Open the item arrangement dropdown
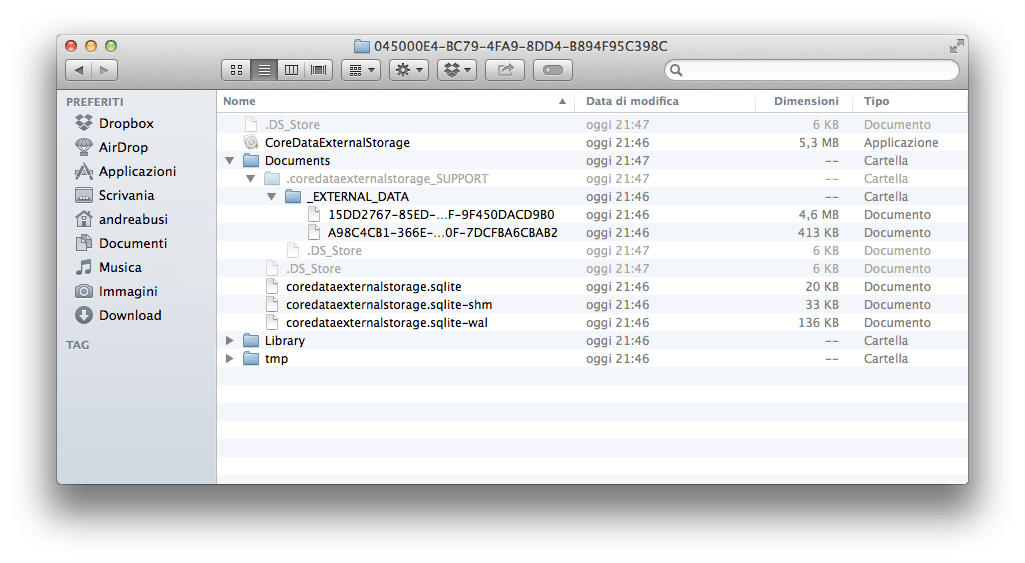The height and width of the screenshot is (563, 1025). (361, 70)
